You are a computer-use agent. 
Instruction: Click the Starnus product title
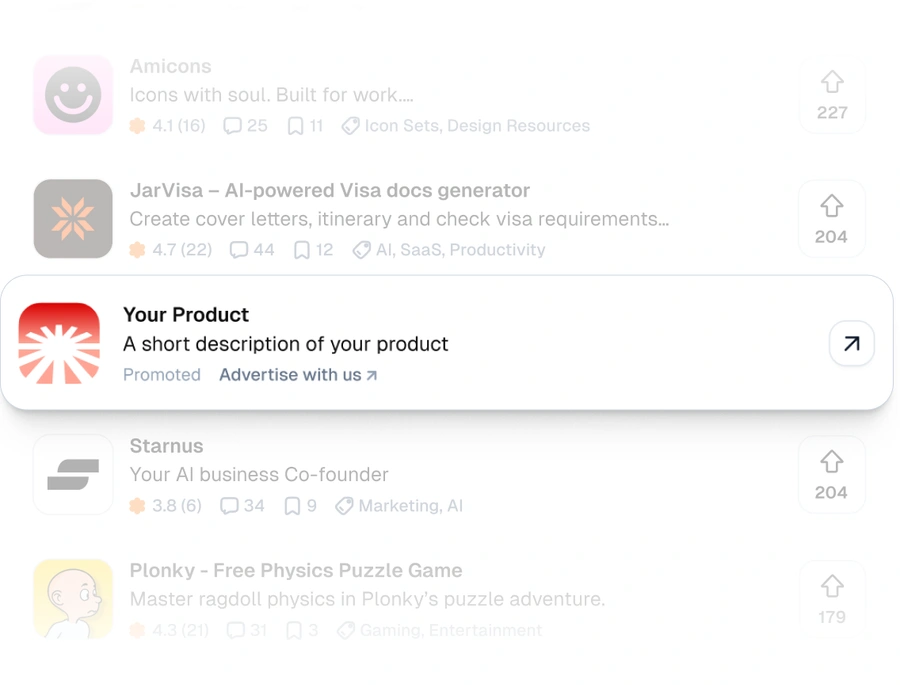pyautogui.click(x=167, y=446)
